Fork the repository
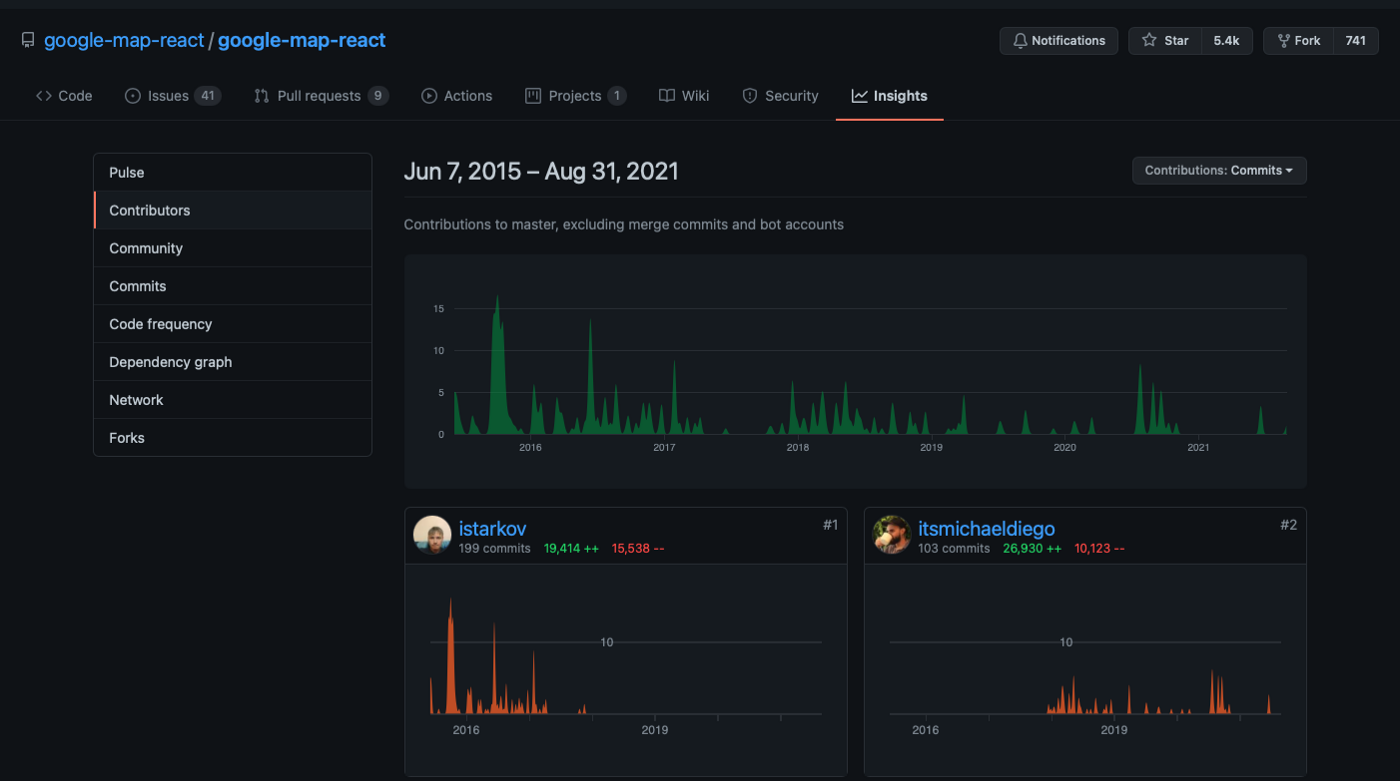Viewport: 1400px width, 781px height. click(x=1298, y=41)
